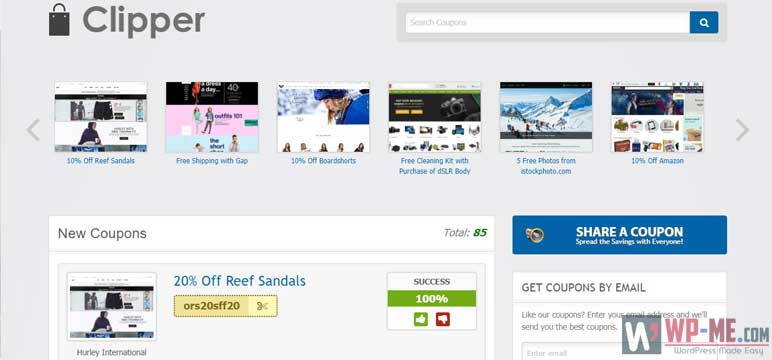Open the 10% Off Boardshorts link
Screen dimensions: 772x360
323,161
